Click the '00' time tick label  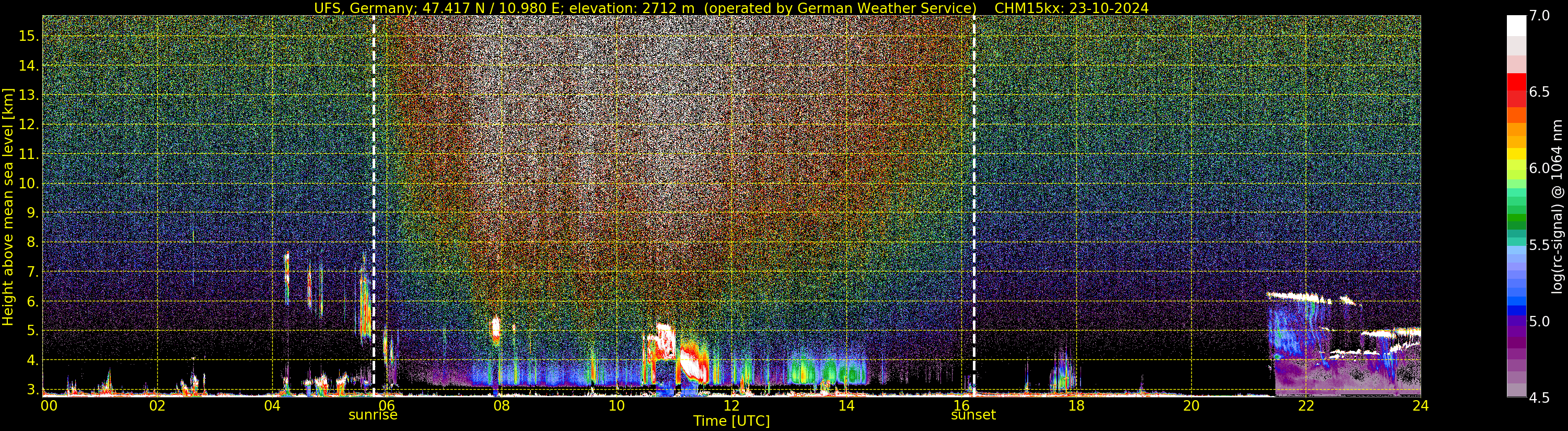(x=49, y=405)
